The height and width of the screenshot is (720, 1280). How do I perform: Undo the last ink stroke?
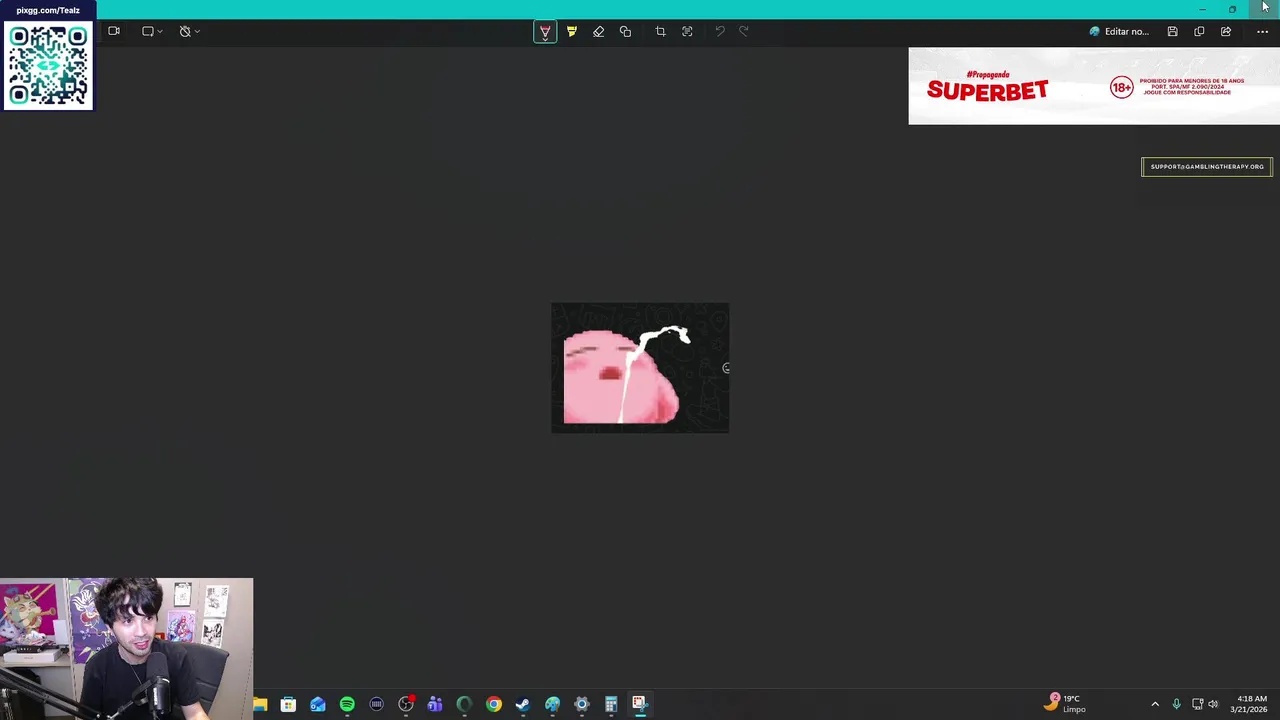tap(719, 32)
